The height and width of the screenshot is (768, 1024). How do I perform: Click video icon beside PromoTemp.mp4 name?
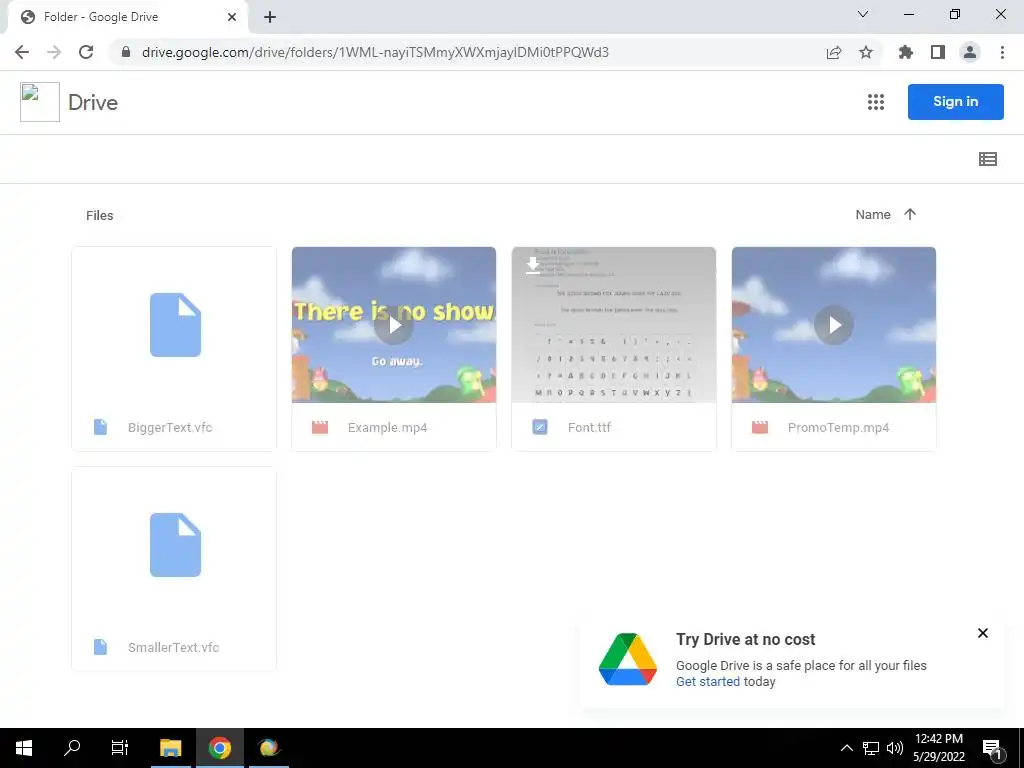760,428
